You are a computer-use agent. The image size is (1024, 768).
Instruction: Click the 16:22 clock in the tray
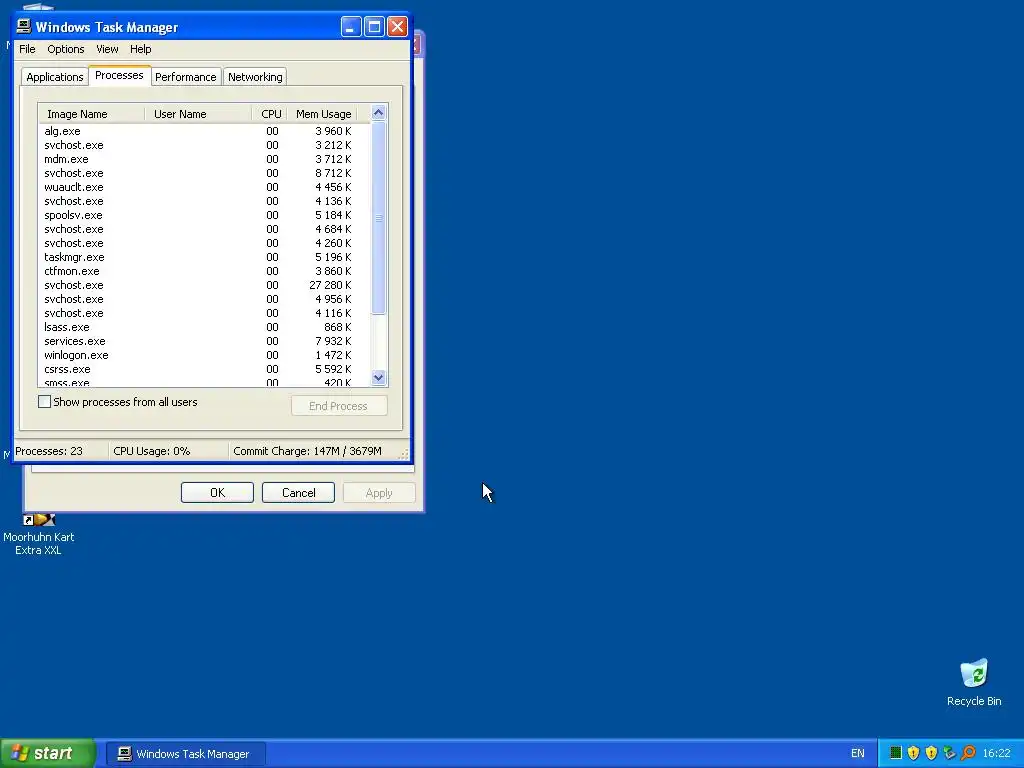point(997,753)
